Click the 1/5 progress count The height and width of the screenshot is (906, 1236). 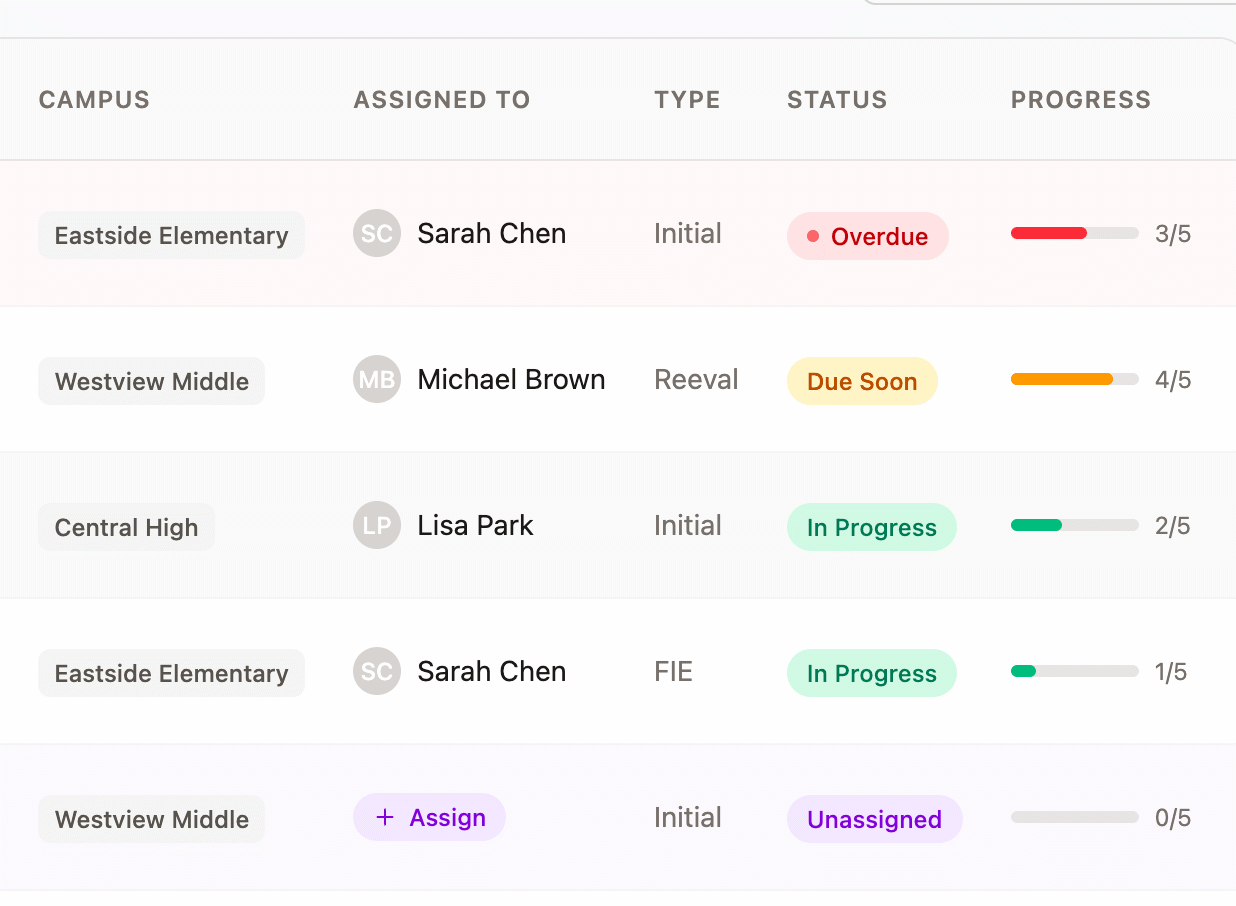coord(1171,672)
